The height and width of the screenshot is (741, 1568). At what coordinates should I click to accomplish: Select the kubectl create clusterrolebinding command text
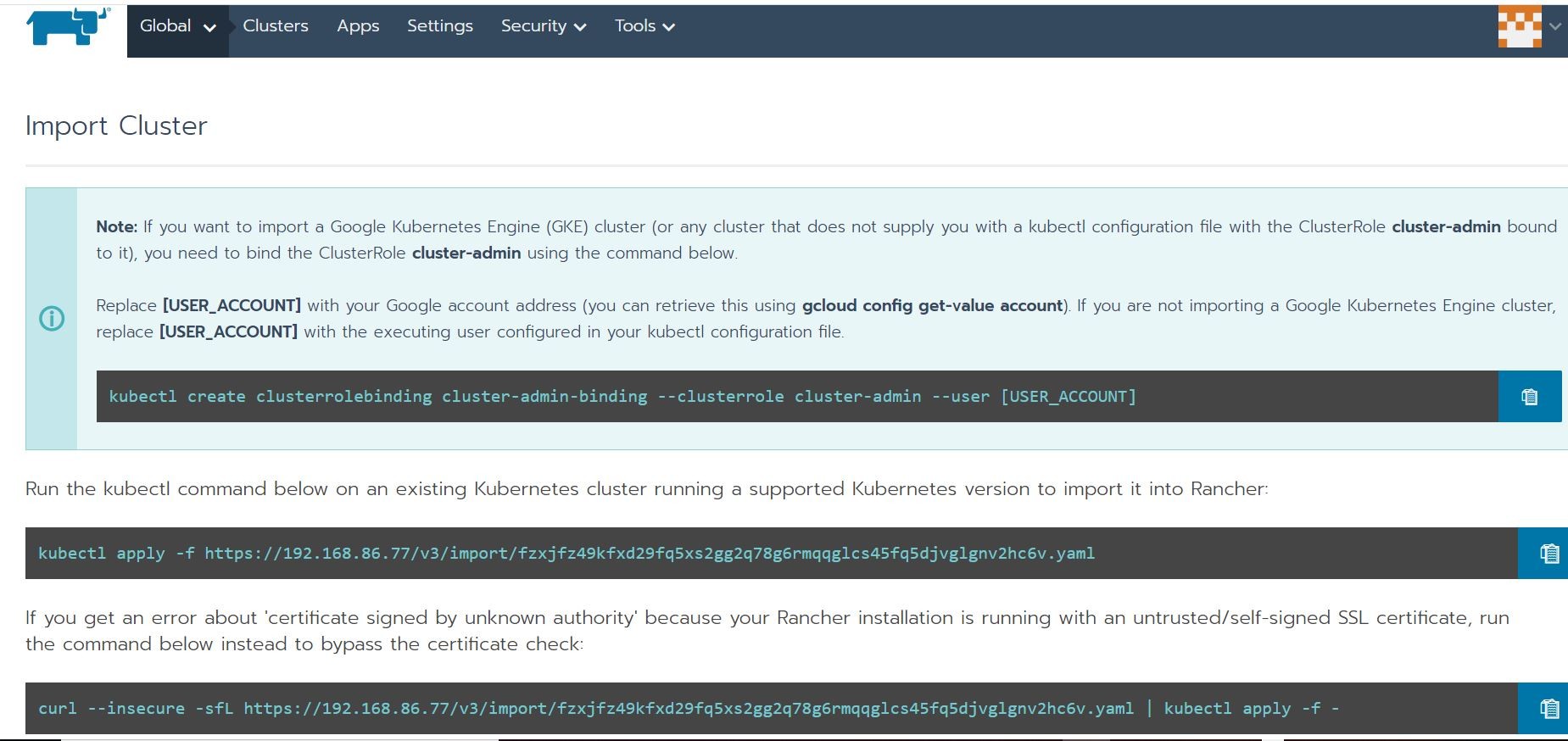point(622,396)
